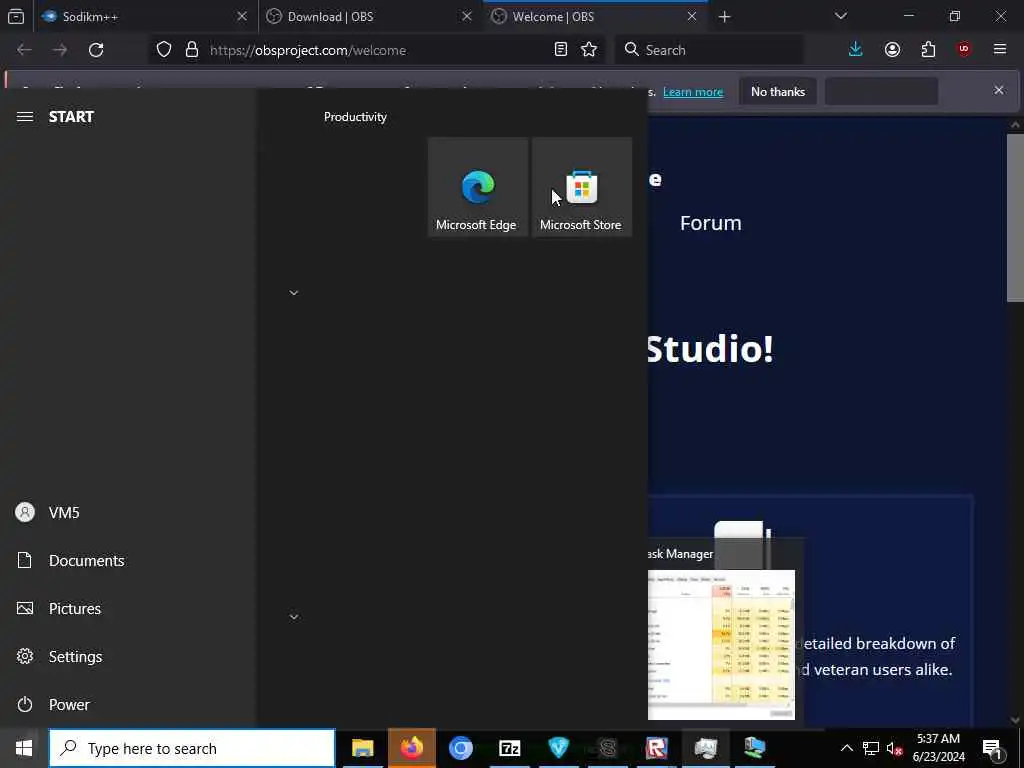Go forward to the next page
Image resolution: width=1024 pixels, height=768 pixels.
60,50
